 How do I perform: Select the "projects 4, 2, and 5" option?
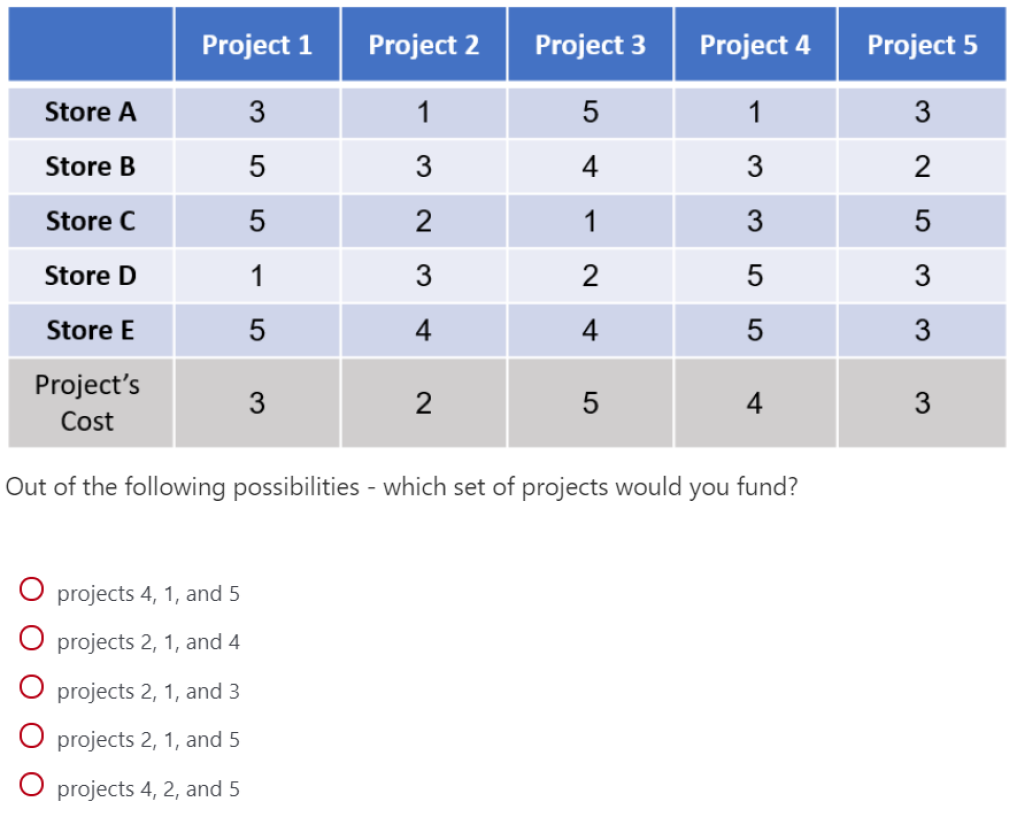[x=31, y=788]
